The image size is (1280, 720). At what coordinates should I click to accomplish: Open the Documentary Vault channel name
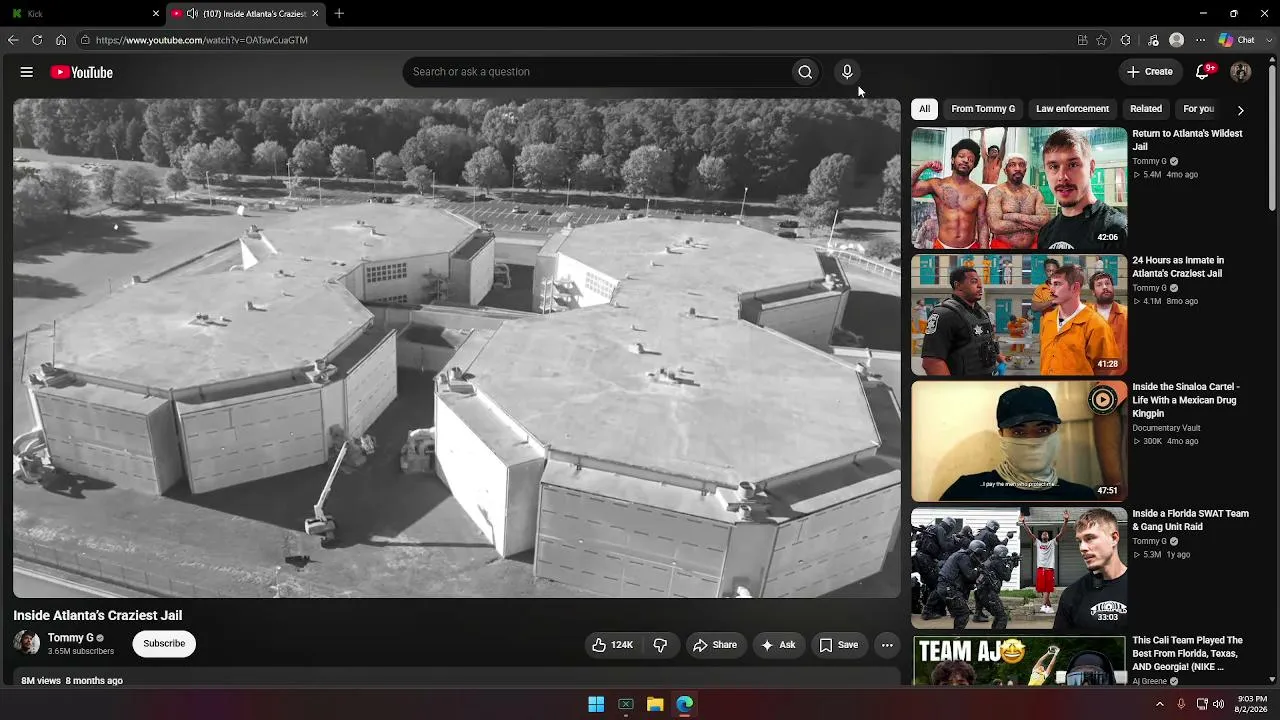tap(1166, 428)
